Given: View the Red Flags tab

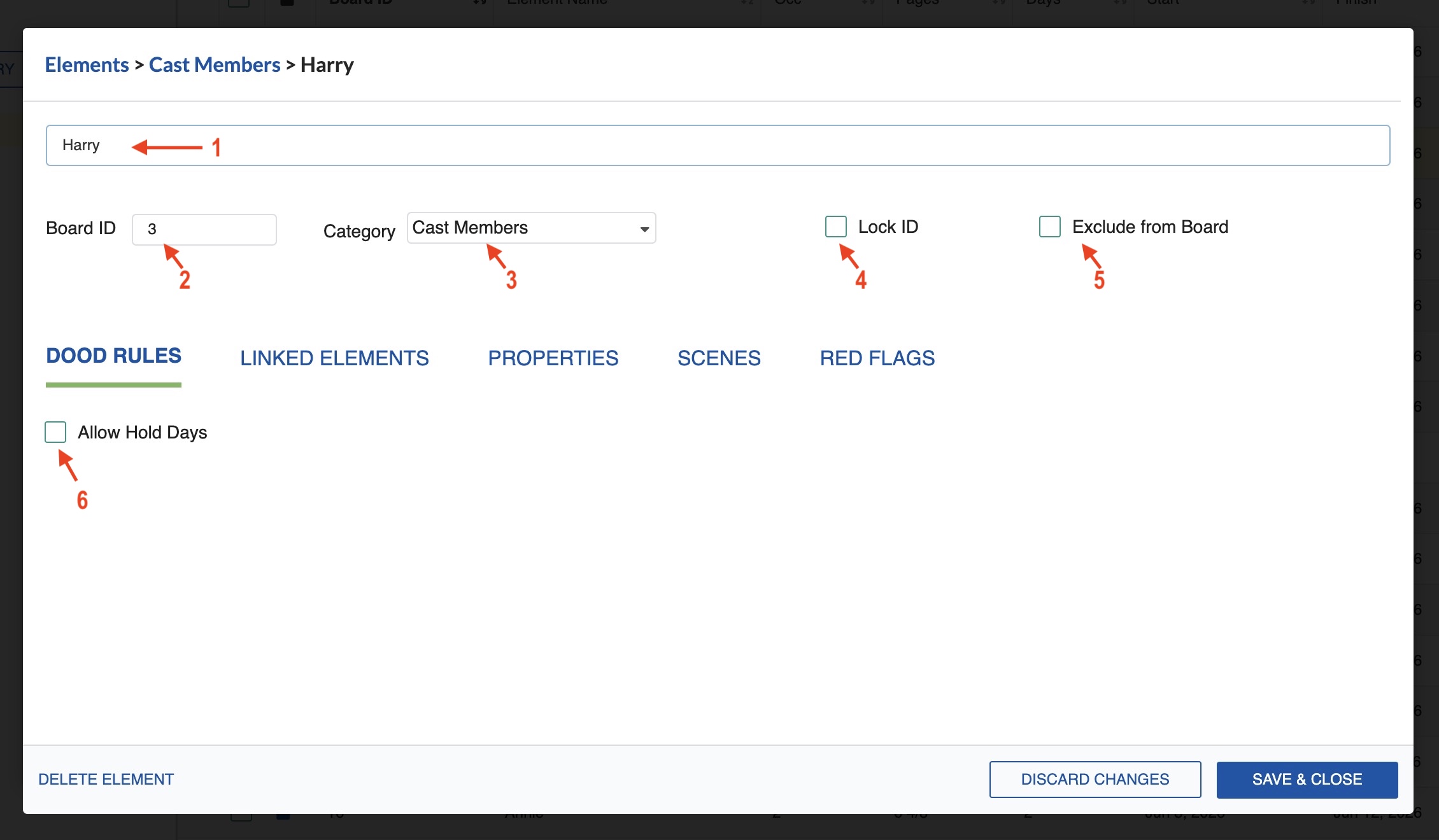Looking at the screenshot, I should click(877, 358).
